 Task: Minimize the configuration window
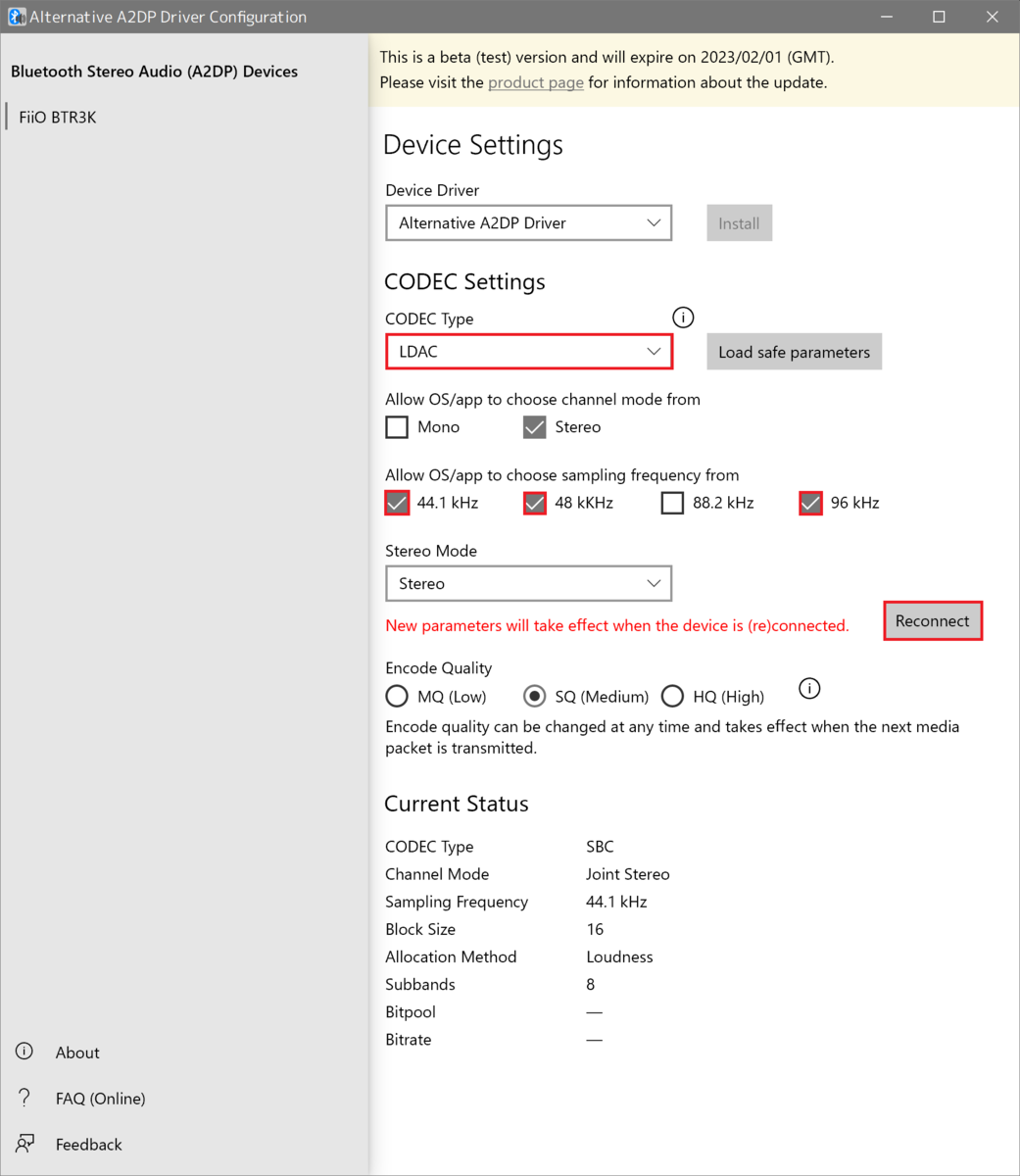pos(886,17)
